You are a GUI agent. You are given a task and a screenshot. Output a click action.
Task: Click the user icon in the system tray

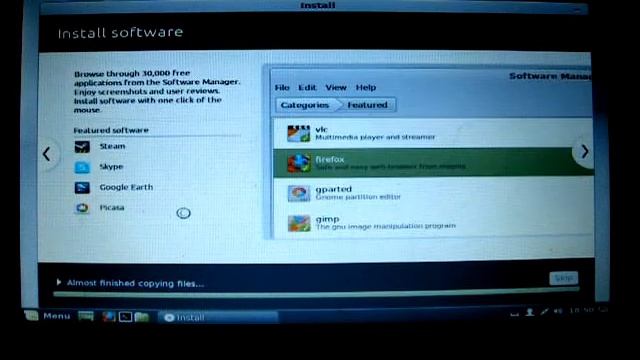[530, 312]
